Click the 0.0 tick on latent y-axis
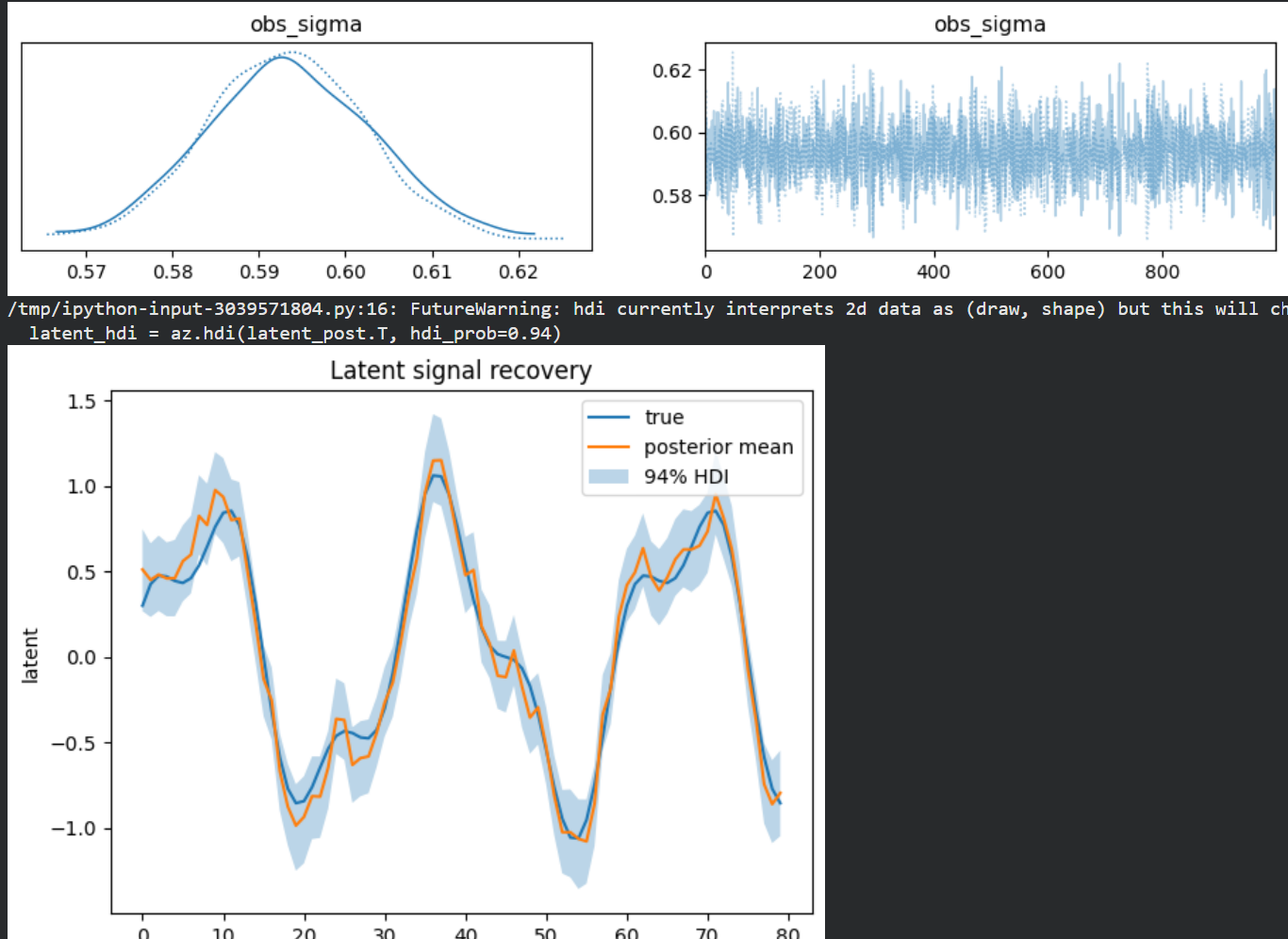Viewport: 1288px width, 939px height. coord(82,658)
